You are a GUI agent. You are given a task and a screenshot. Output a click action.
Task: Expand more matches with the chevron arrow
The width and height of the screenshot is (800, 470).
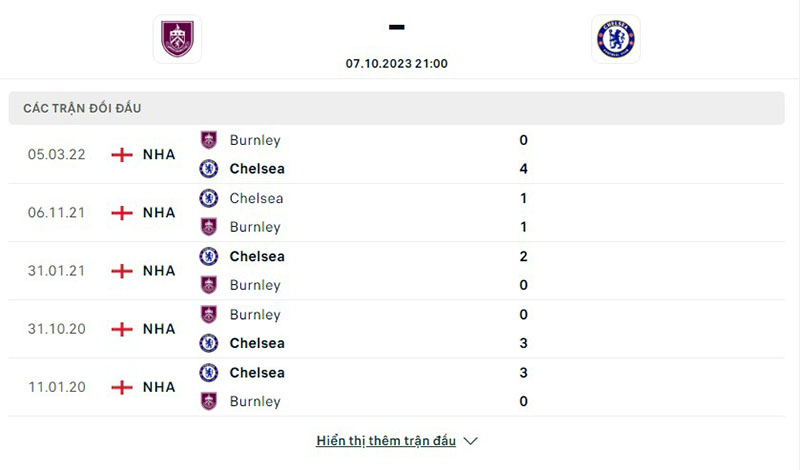coord(471,441)
